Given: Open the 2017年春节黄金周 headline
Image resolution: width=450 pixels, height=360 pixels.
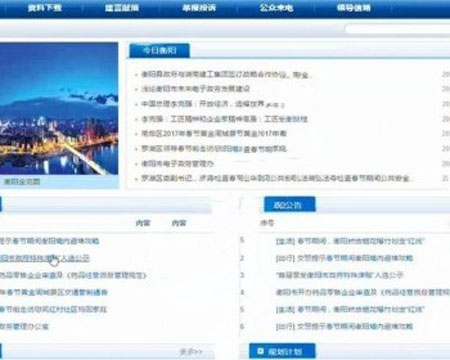Looking at the screenshot, I should (214, 134).
